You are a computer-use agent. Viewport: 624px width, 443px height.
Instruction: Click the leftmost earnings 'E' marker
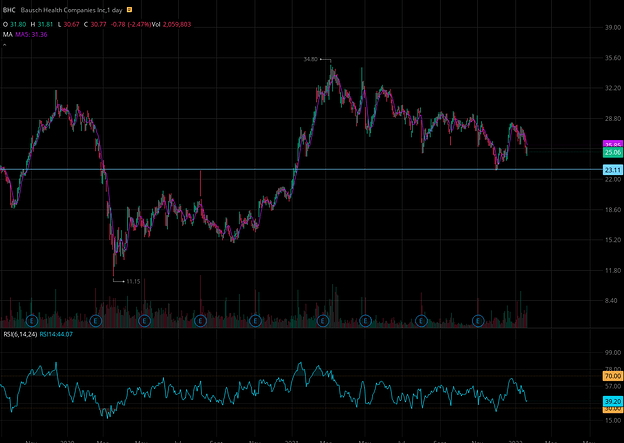click(x=32, y=320)
